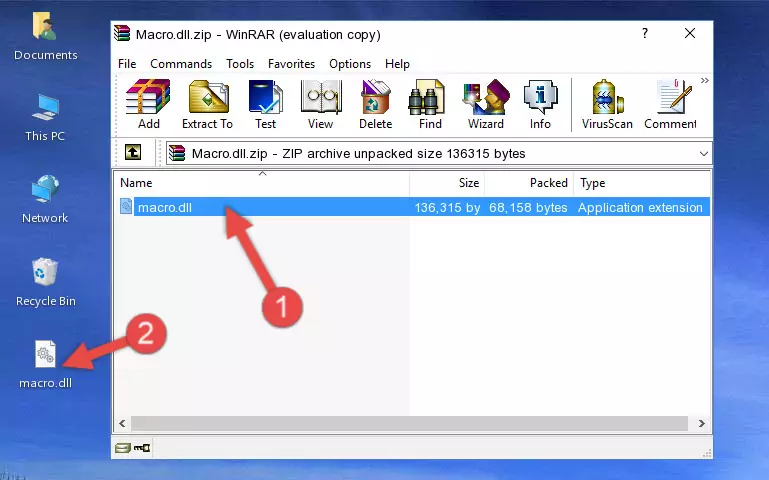Image resolution: width=769 pixels, height=480 pixels.
Task: Click the horizontal scrollbar right arrow
Action: [702, 423]
